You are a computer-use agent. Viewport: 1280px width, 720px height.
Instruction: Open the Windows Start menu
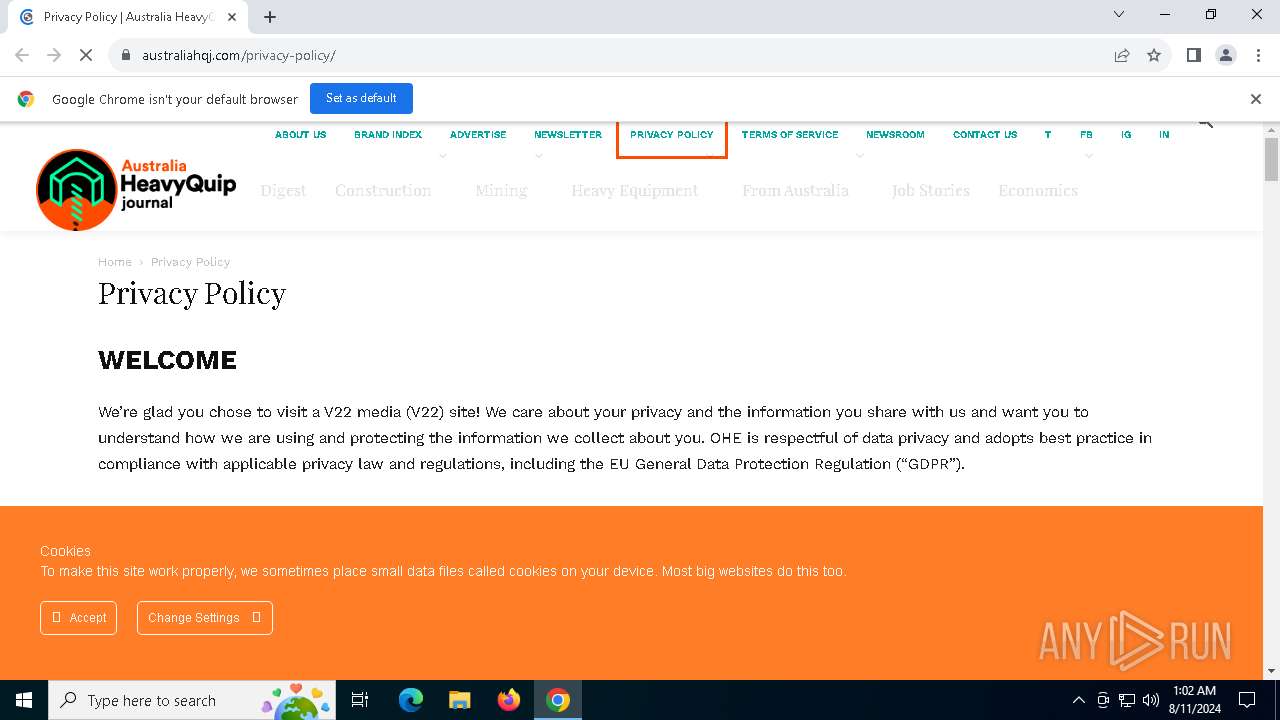[24, 700]
